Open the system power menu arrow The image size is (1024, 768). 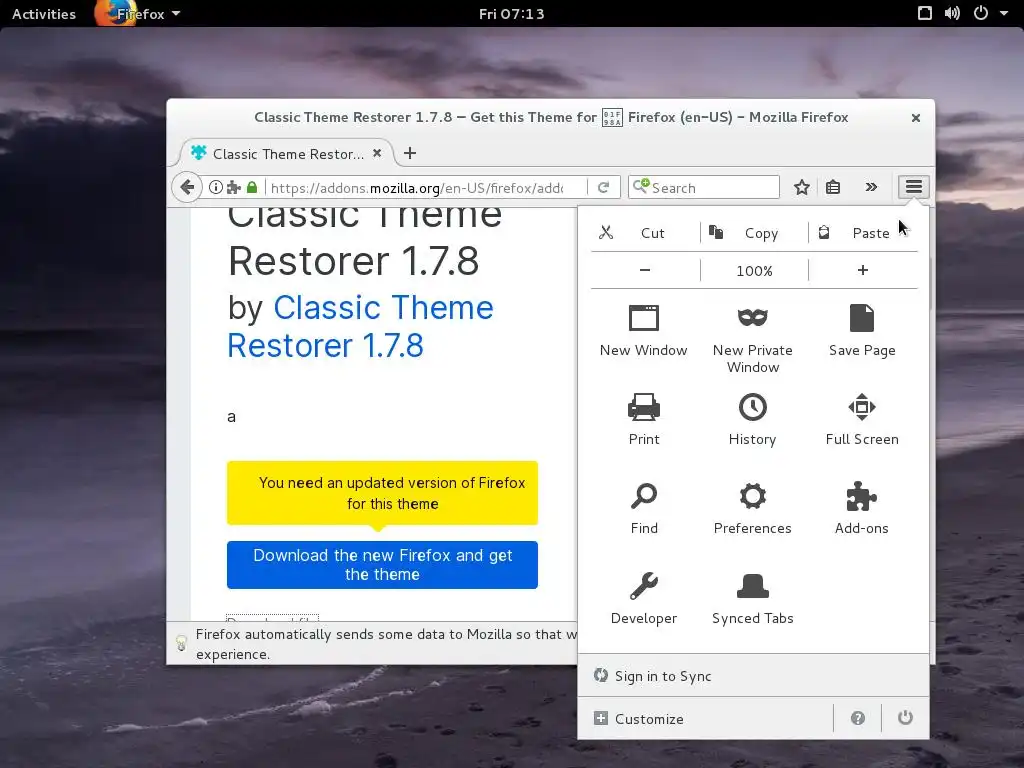1004,14
